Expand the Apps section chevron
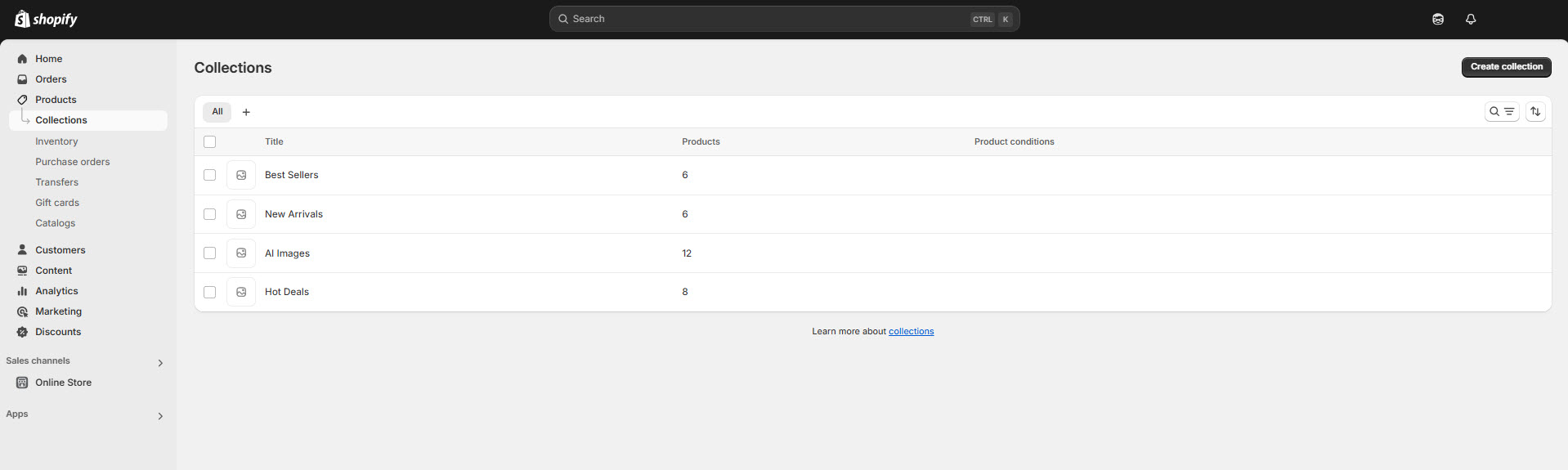The width and height of the screenshot is (1568, 470). coord(160,416)
